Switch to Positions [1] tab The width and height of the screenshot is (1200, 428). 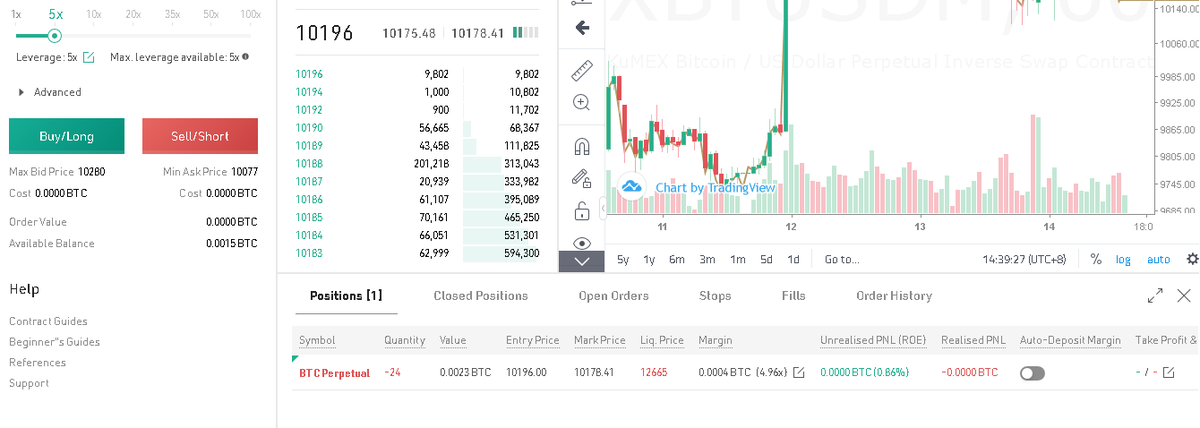coord(346,296)
